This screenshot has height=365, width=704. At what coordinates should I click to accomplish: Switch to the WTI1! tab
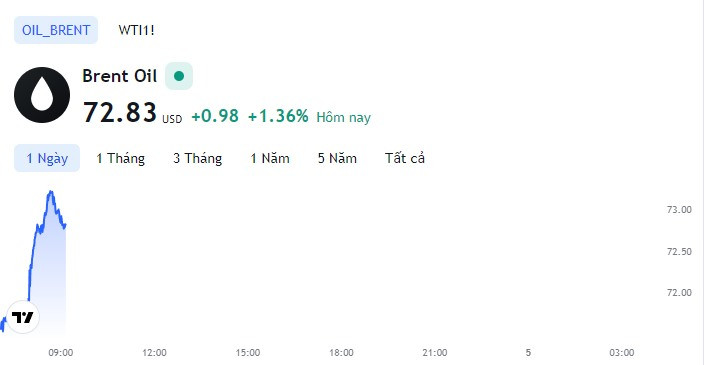pyautogui.click(x=136, y=30)
